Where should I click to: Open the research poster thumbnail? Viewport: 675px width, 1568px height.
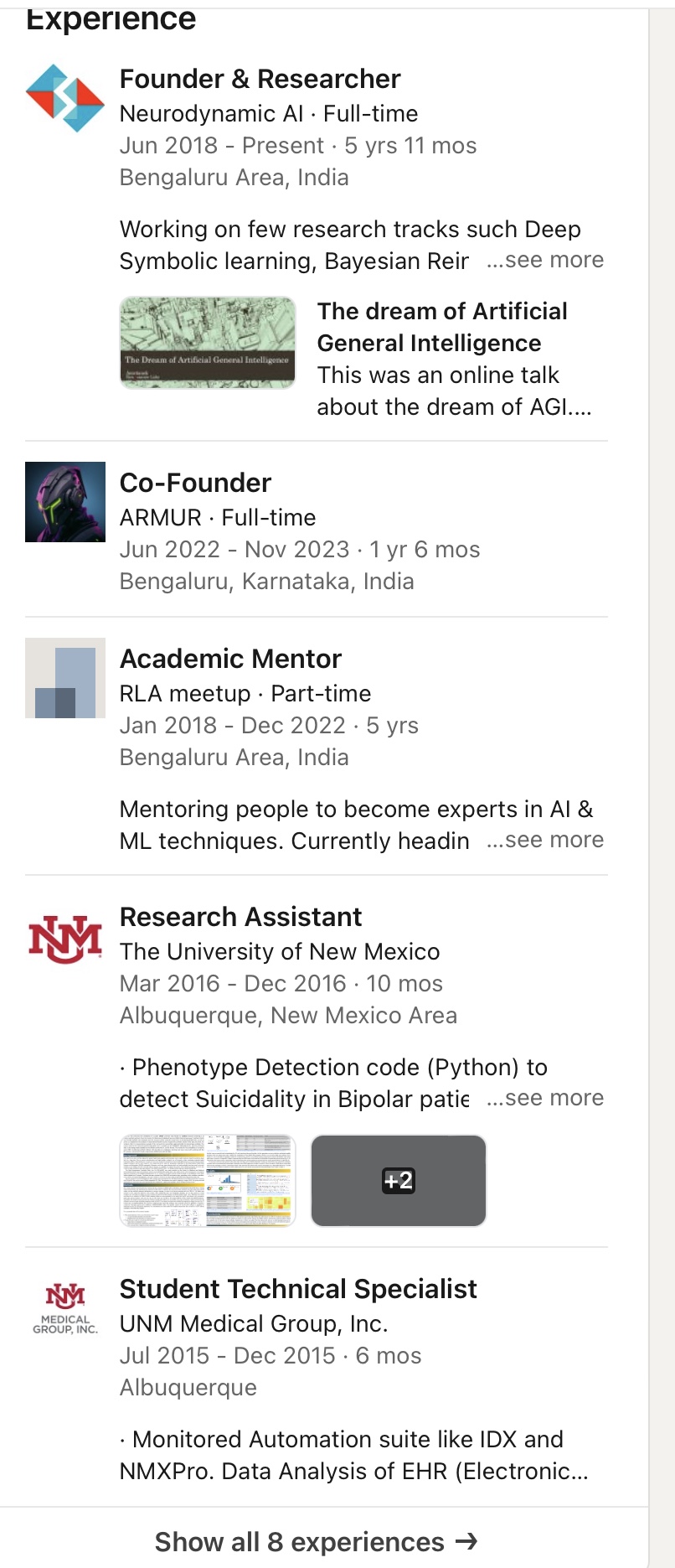(208, 1181)
